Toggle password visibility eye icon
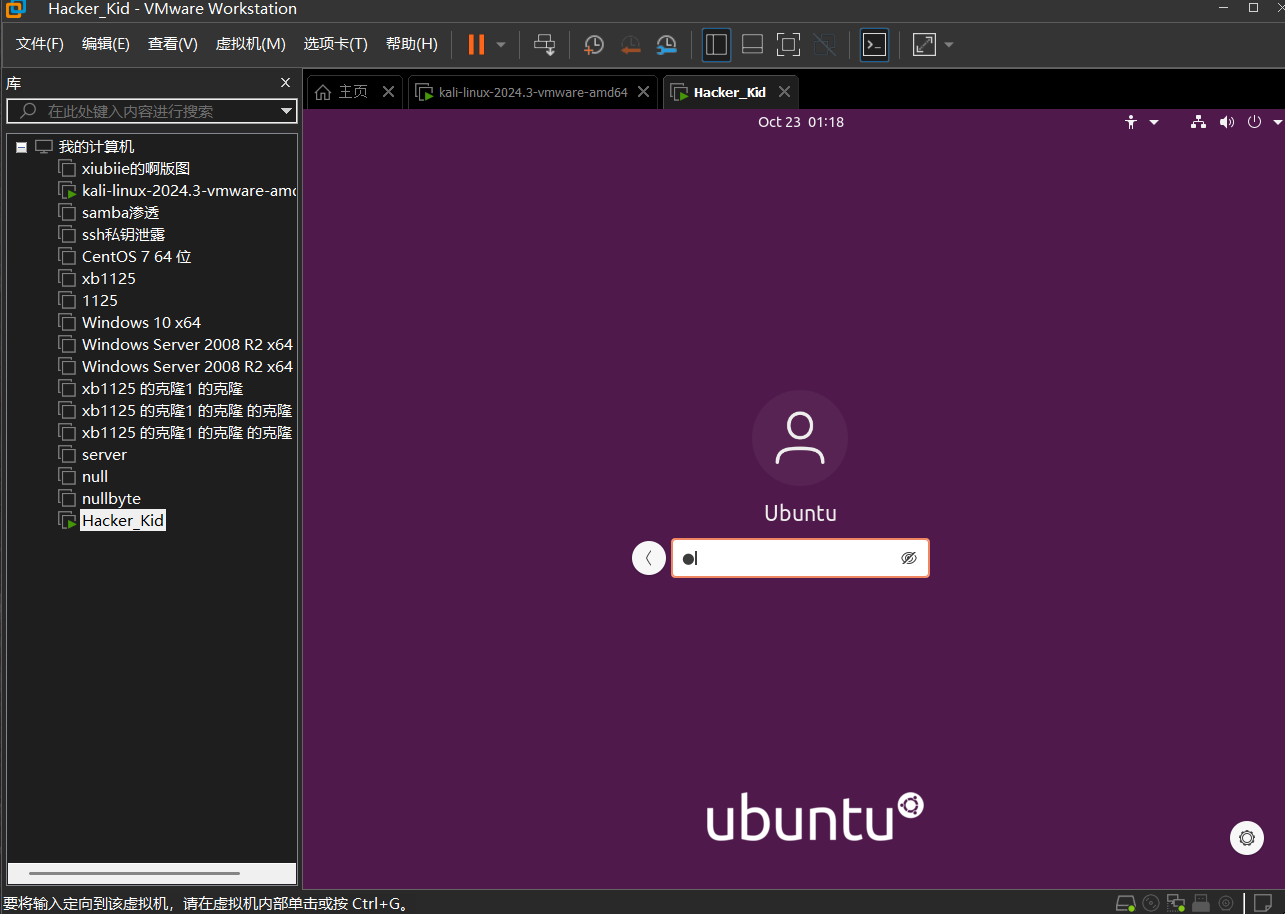Image resolution: width=1285 pixels, height=914 pixels. point(908,558)
